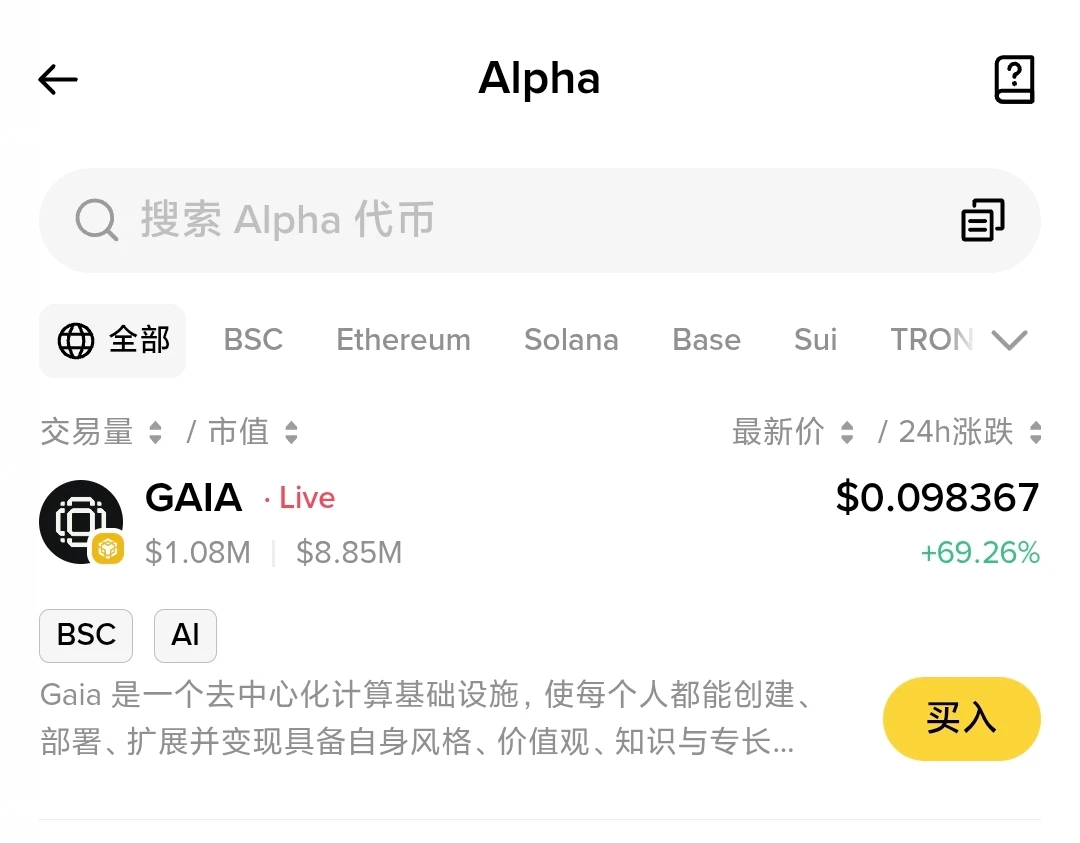
Task: Open the help guide via question mark icon
Action: [x=1015, y=79]
